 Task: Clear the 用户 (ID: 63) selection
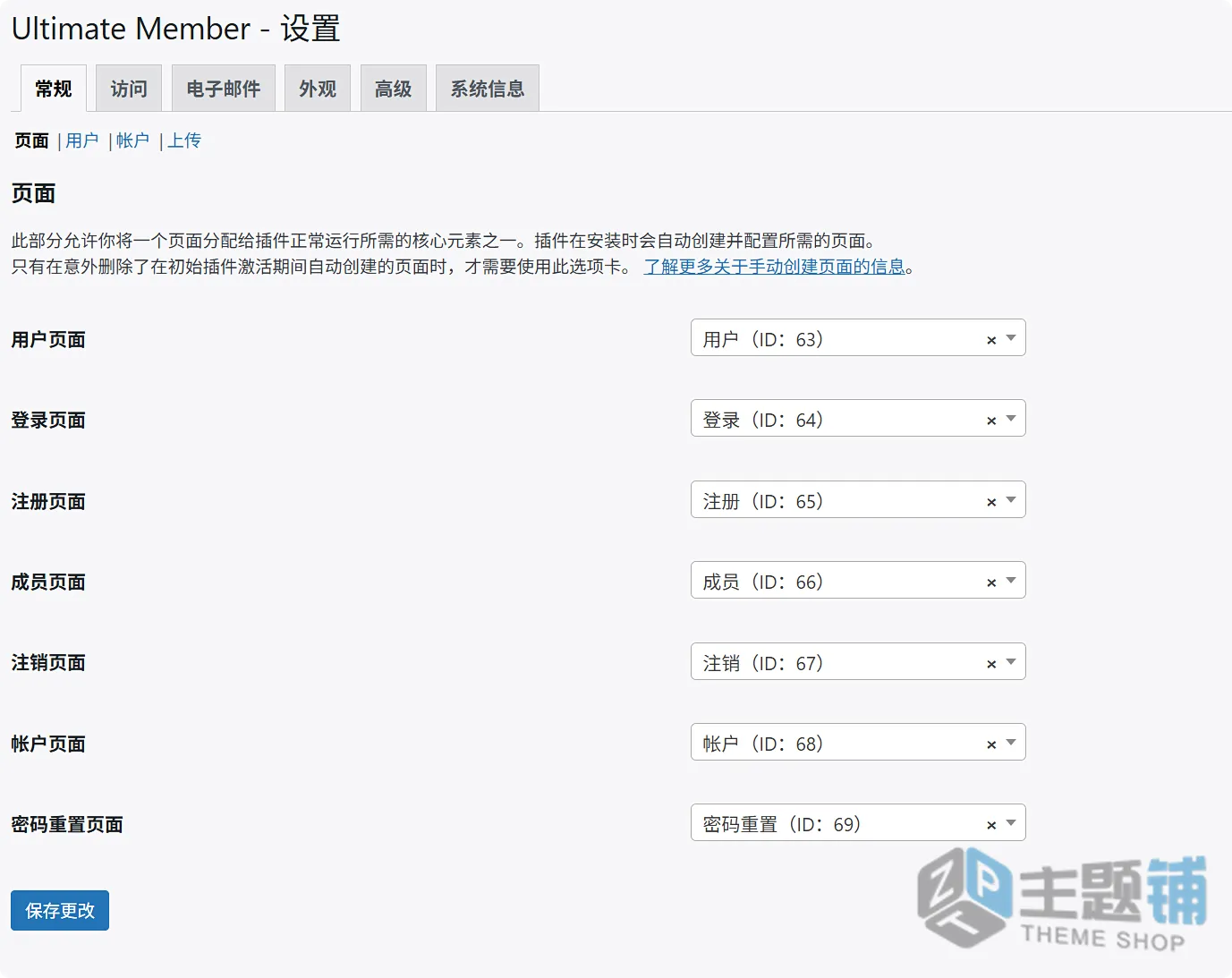(x=991, y=340)
